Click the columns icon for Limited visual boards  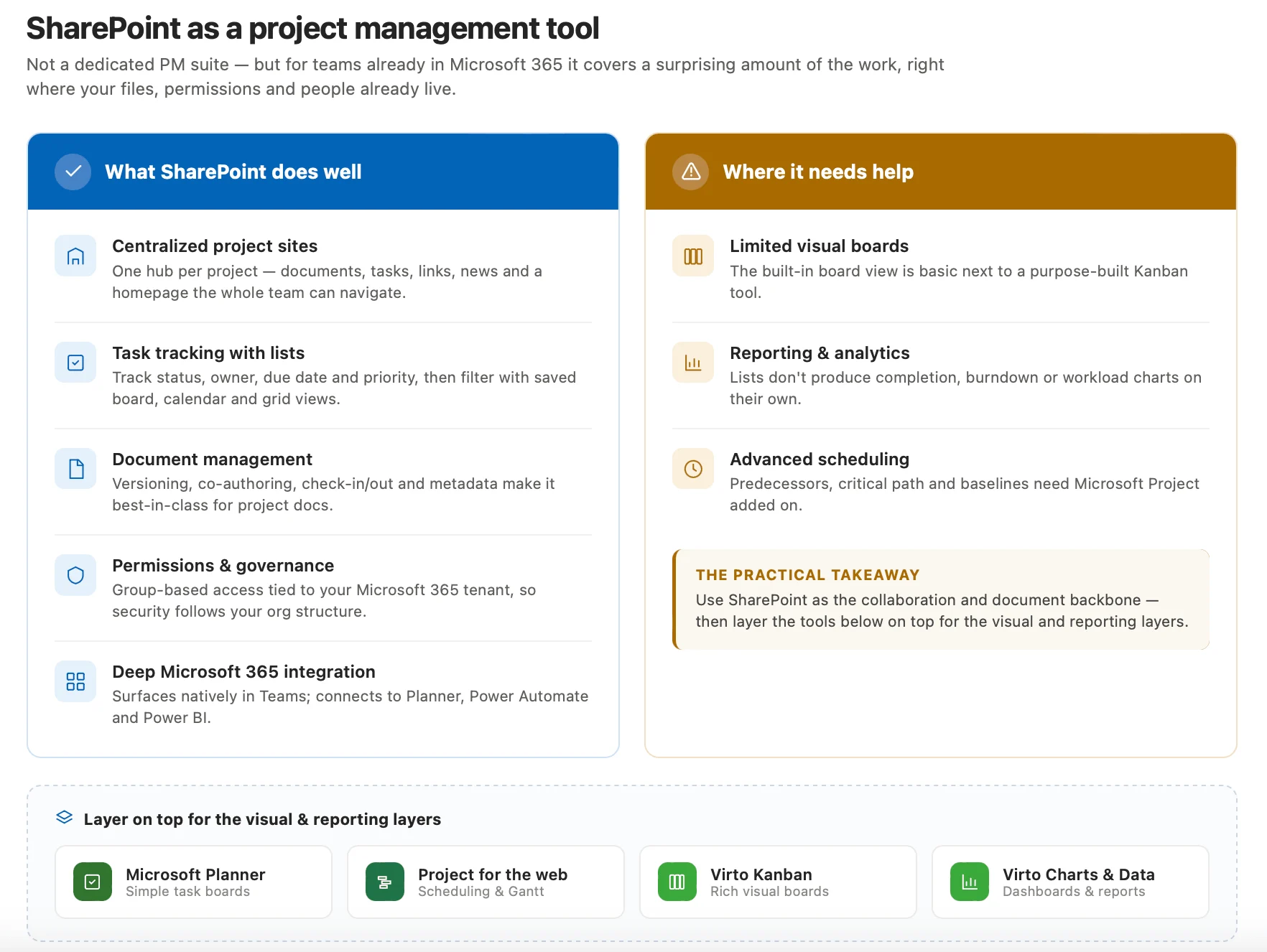click(x=693, y=256)
